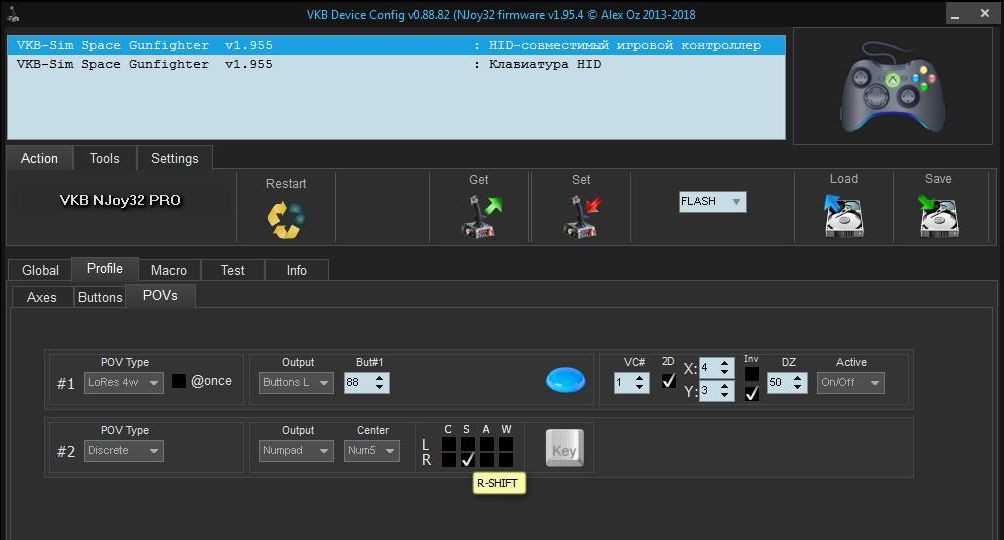Click the gamepad controller image
This screenshot has width=1004, height=540.
coord(893,86)
